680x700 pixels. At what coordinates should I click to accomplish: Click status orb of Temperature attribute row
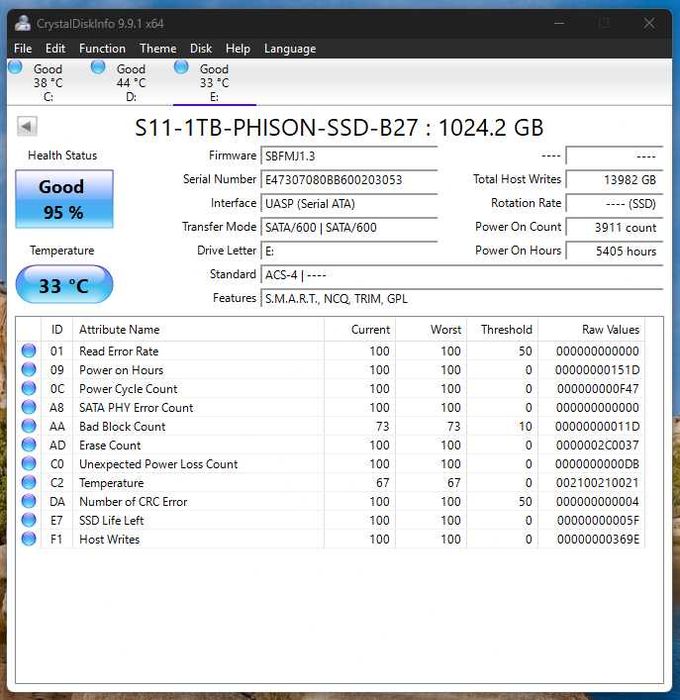(29, 483)
